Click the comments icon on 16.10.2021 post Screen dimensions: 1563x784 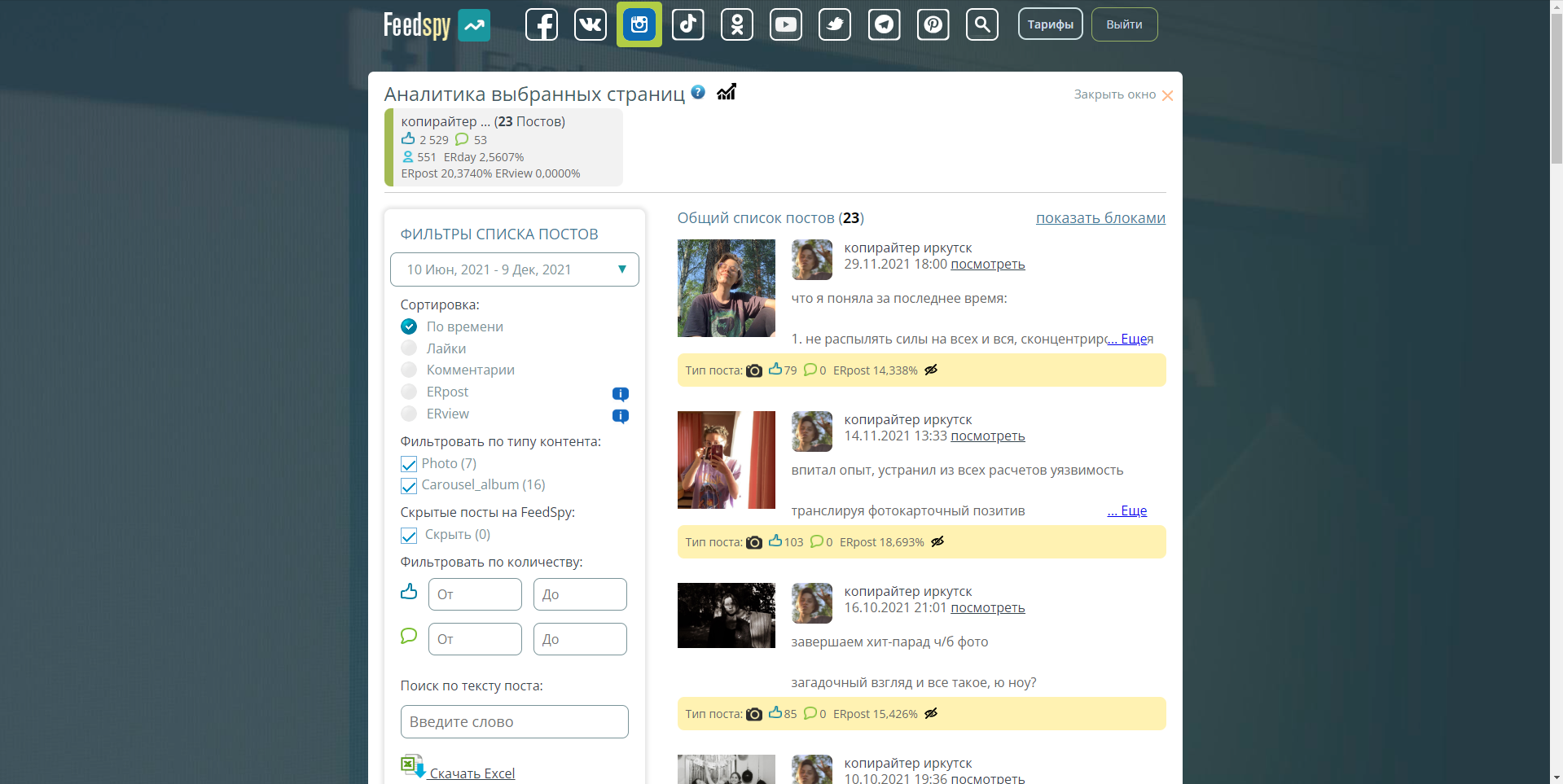pyautogui.click(x=810, y=713)
